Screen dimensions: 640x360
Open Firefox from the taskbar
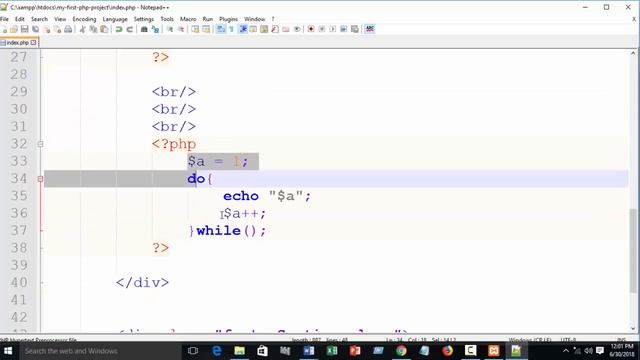point(447,351)
